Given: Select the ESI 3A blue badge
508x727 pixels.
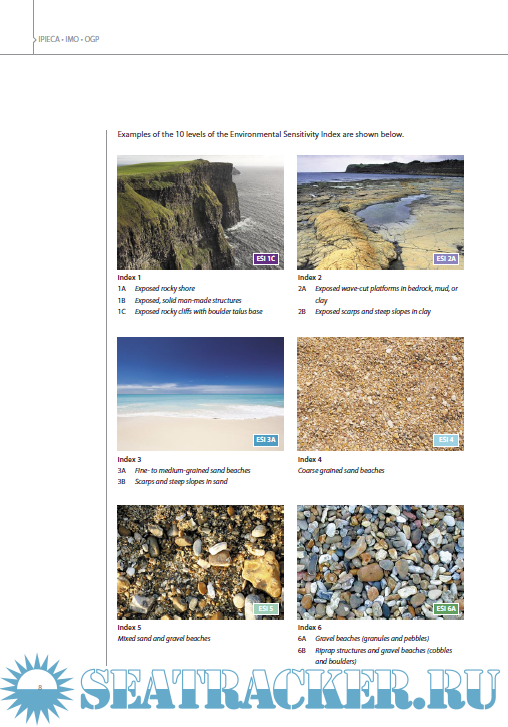Looking at the screenshot, I should point(266,440).
